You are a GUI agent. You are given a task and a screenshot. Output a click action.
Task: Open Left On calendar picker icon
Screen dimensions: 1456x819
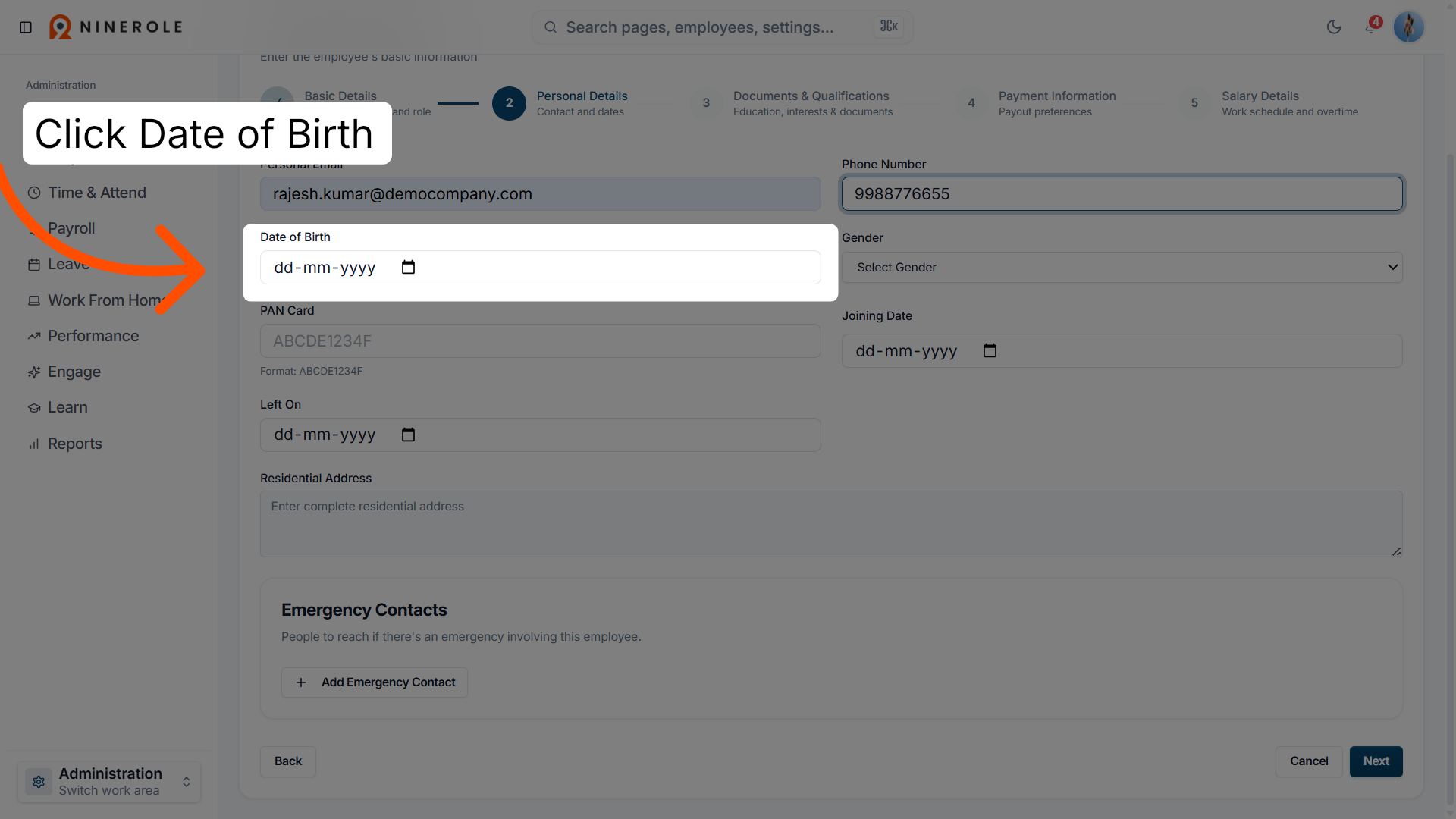[408, 435]
